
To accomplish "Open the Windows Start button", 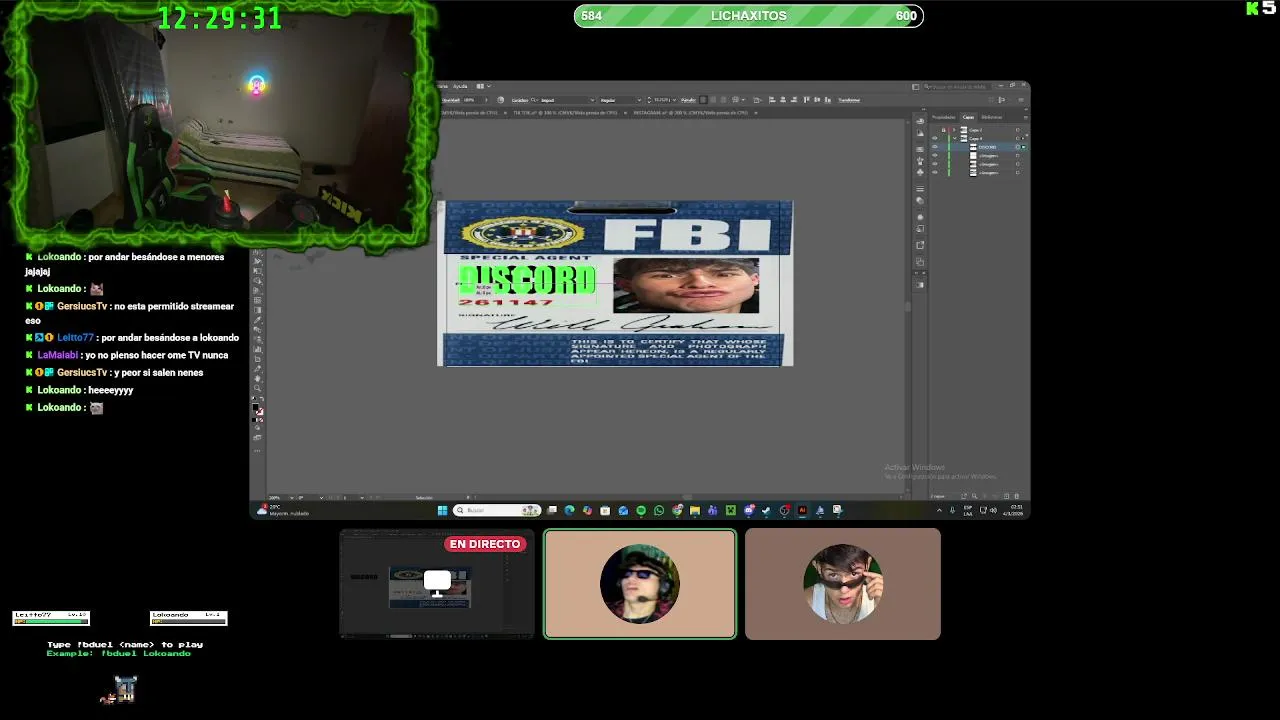I will point(442,510).
